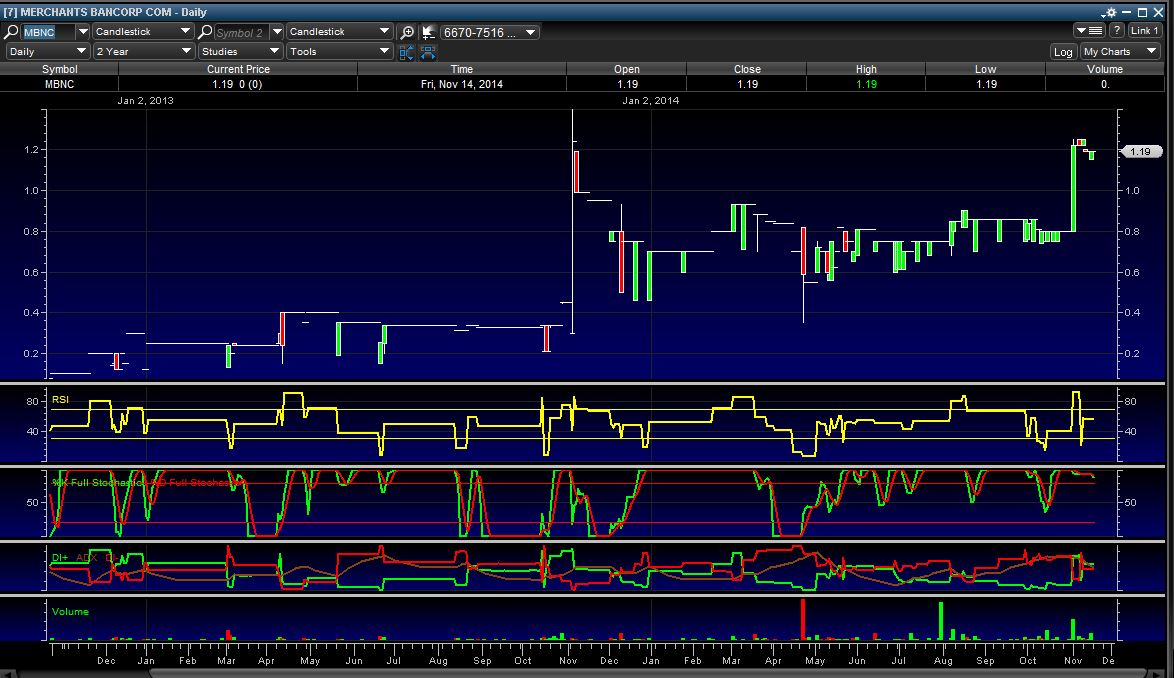Toggle the Log scale button
Viewport: 1174px width, 678px height.
click(x=1063, y=52)
